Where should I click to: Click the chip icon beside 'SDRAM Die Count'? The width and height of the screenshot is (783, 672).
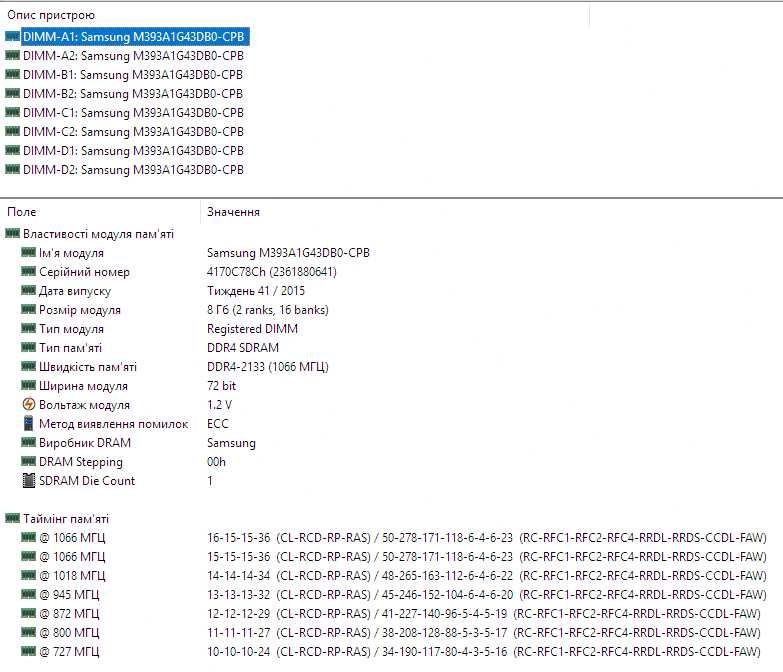(28, 480)
